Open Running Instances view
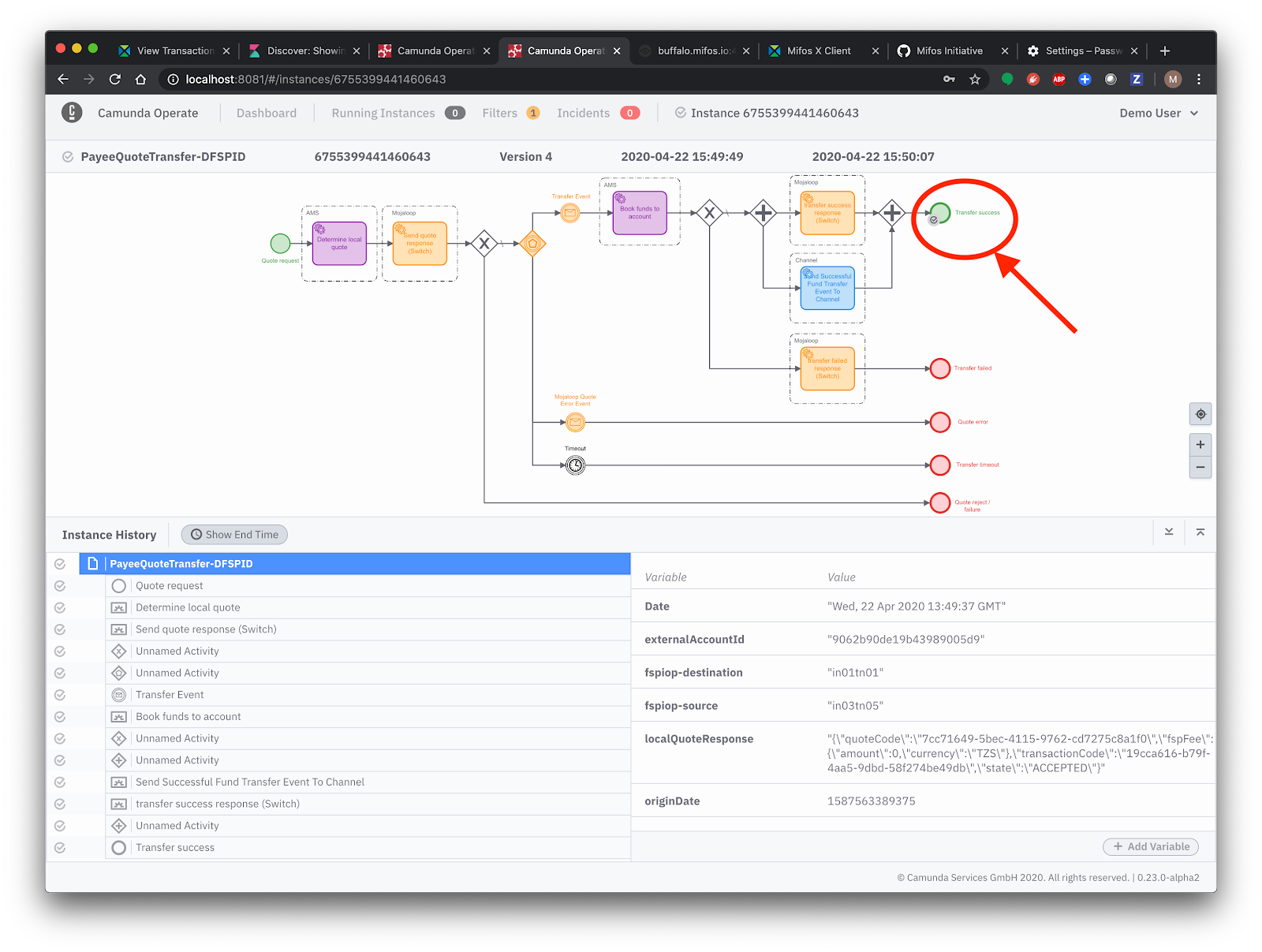The height and width of the screenshot is (952, 1262). pos(398,113)
